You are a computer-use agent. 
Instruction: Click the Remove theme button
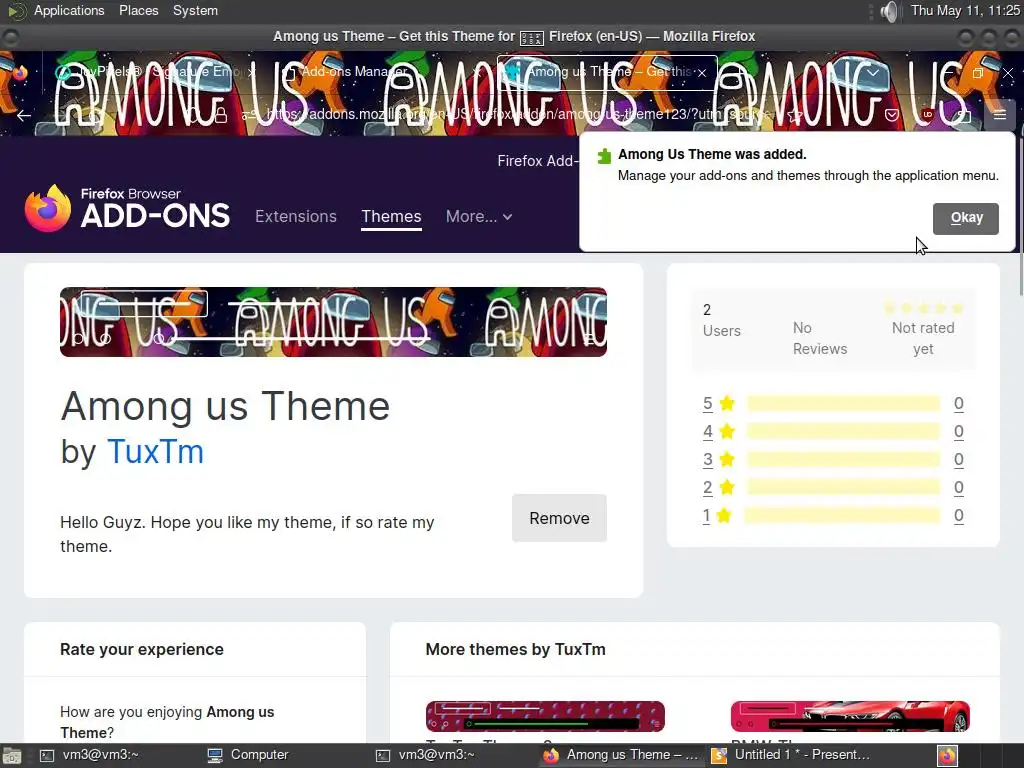(559, 518)
